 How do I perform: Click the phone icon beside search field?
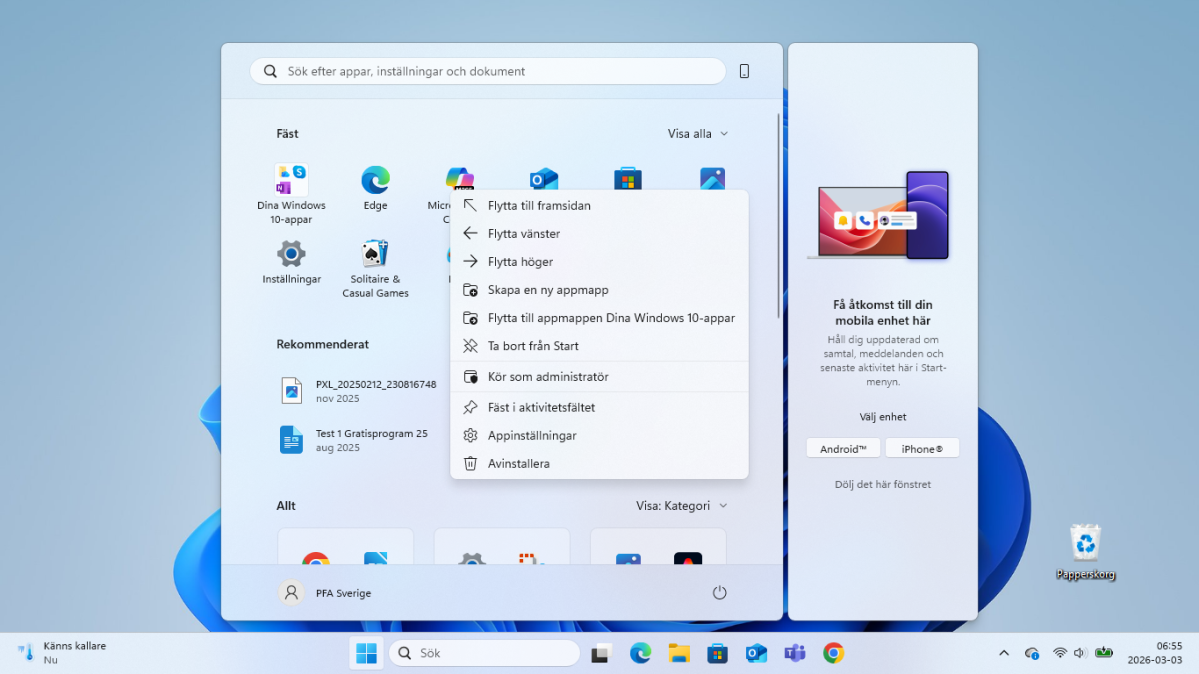point(744,71)
